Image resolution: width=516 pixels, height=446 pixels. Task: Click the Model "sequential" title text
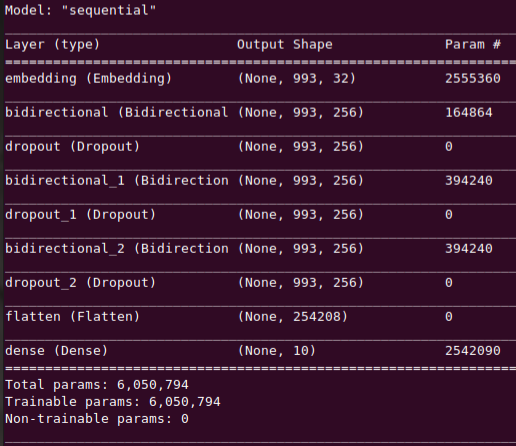click(x=80, y=10)
